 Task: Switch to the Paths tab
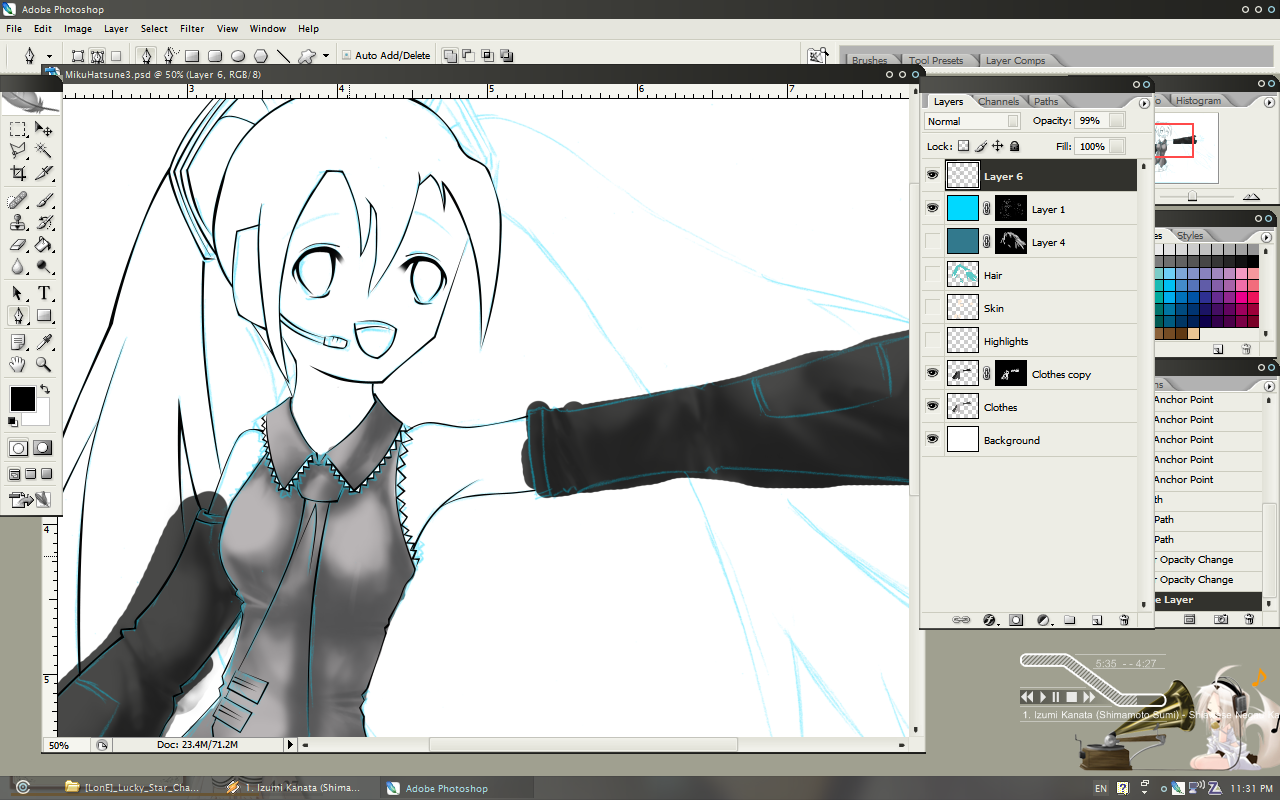click(1046, 102)
